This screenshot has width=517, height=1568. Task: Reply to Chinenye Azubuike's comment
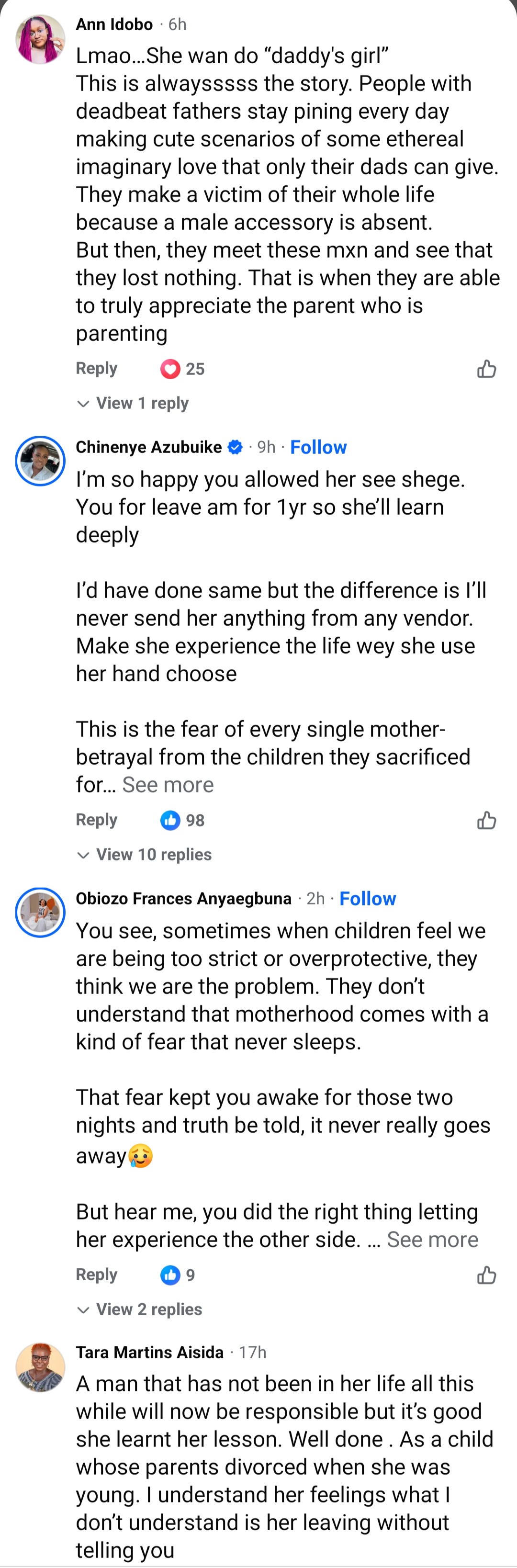[96, 820]
